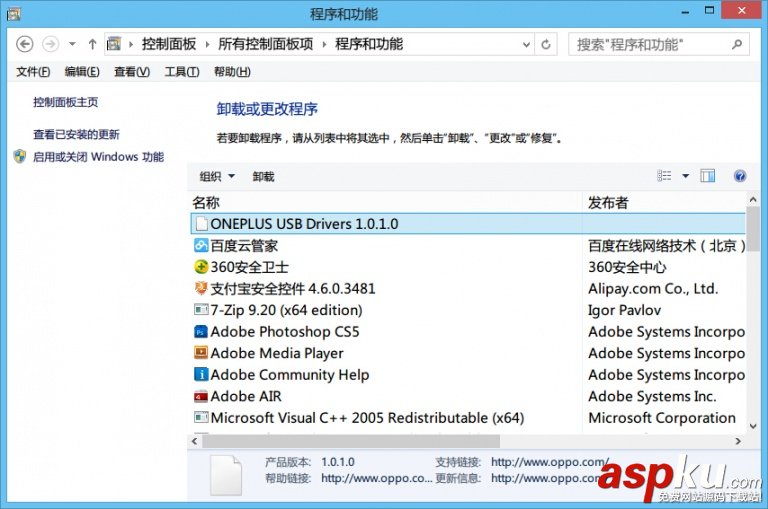
Task: Click the horizontal scrollbar right arrow
Action: [738, 441]
